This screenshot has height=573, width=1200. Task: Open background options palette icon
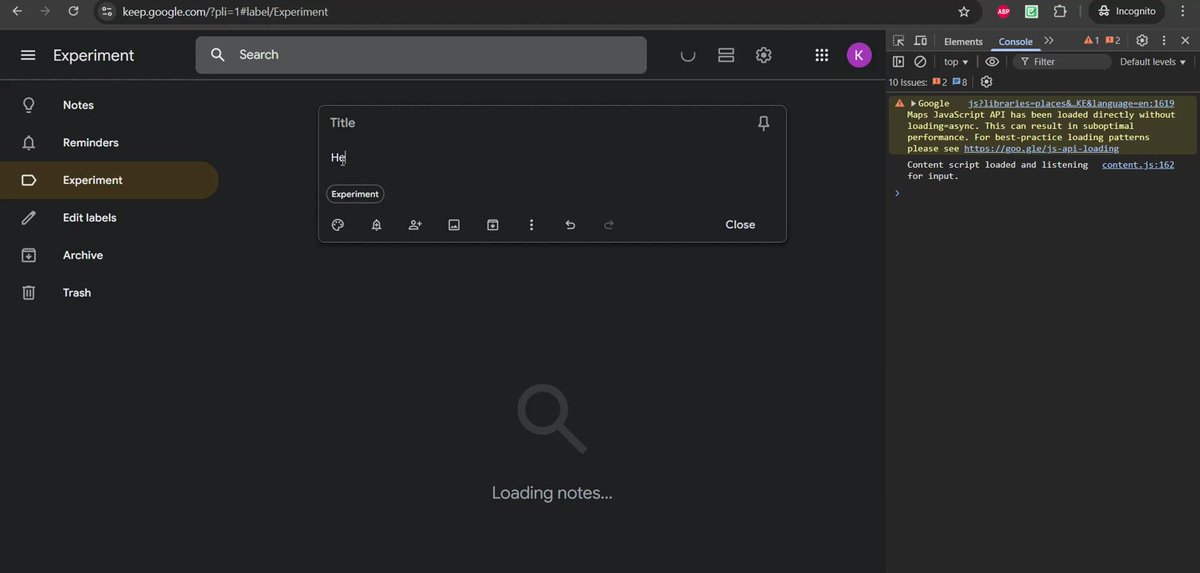[338, 225]
